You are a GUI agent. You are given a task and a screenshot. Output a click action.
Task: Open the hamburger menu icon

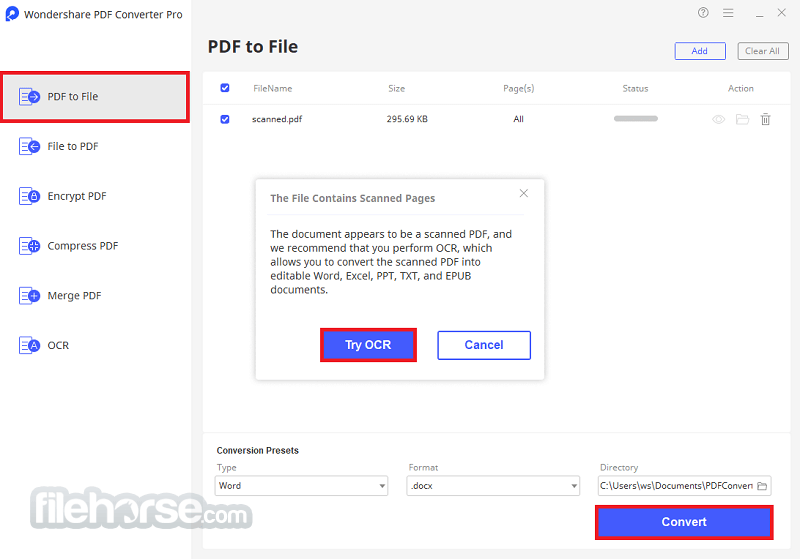[728, 13]
